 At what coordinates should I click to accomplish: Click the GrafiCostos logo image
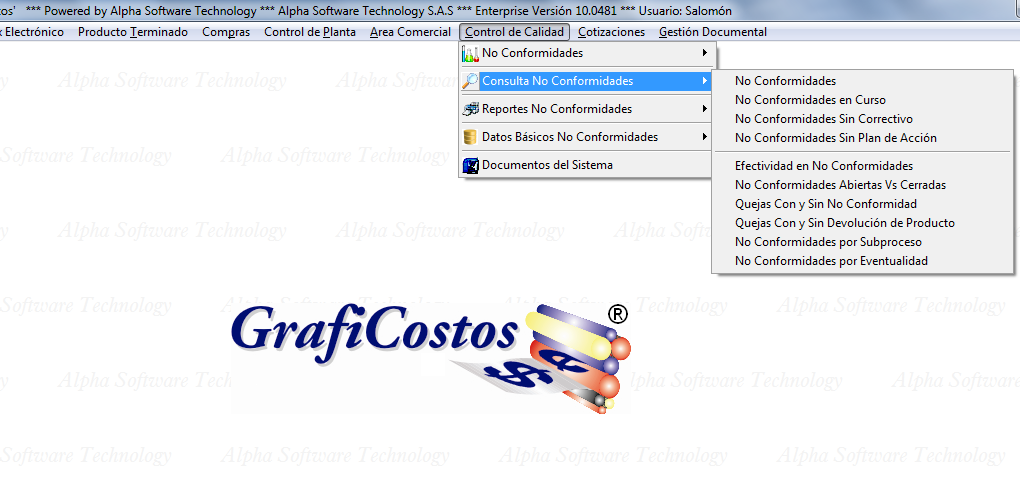432,355
